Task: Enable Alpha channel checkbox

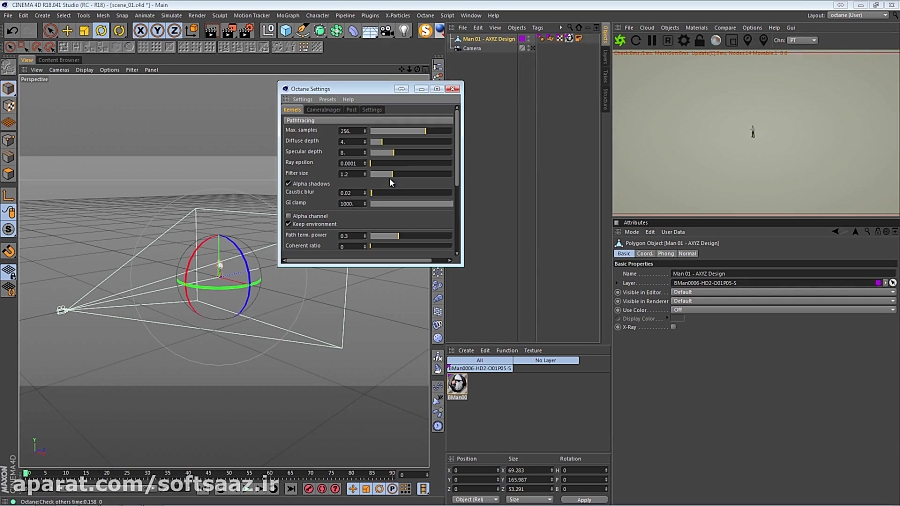Action: (x=289, y=216)
